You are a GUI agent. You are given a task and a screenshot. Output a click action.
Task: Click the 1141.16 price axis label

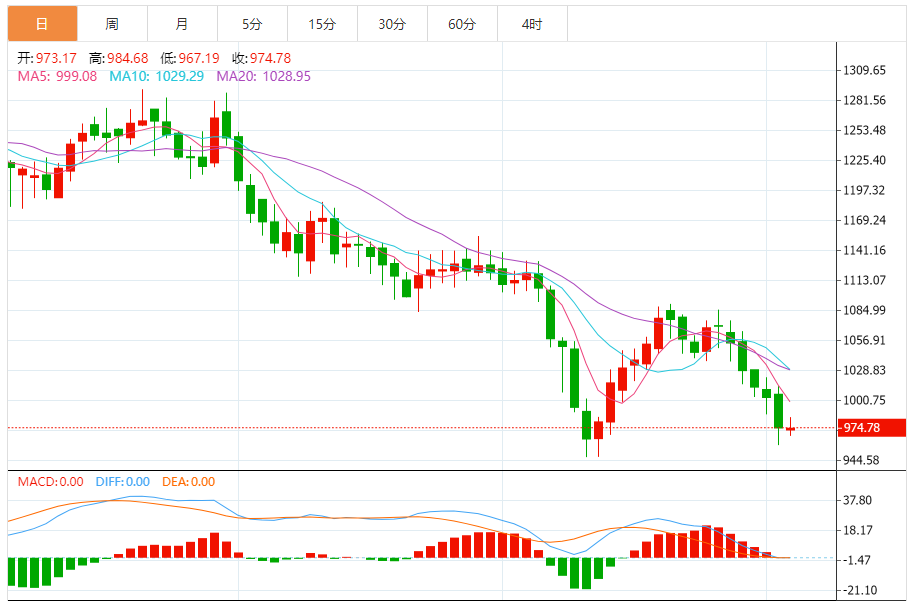coord(864,250)
